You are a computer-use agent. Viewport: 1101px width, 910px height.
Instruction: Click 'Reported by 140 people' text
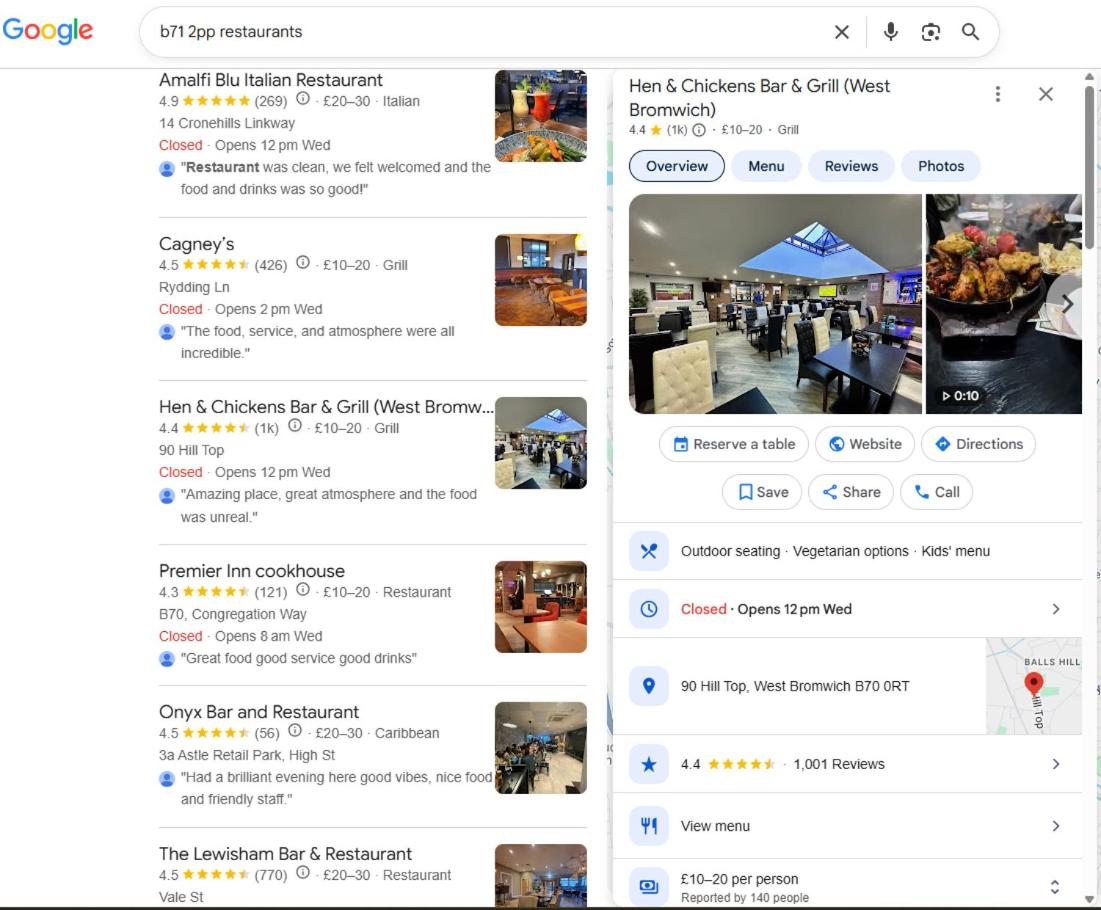(x=745, y=898)
